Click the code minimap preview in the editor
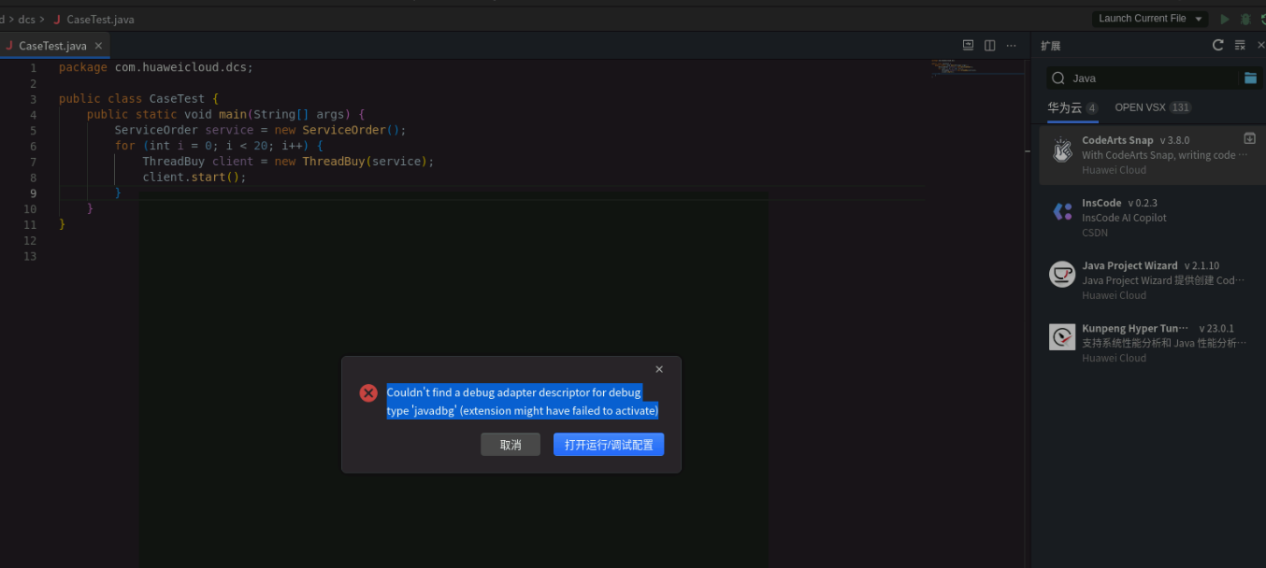 [957, 68]
